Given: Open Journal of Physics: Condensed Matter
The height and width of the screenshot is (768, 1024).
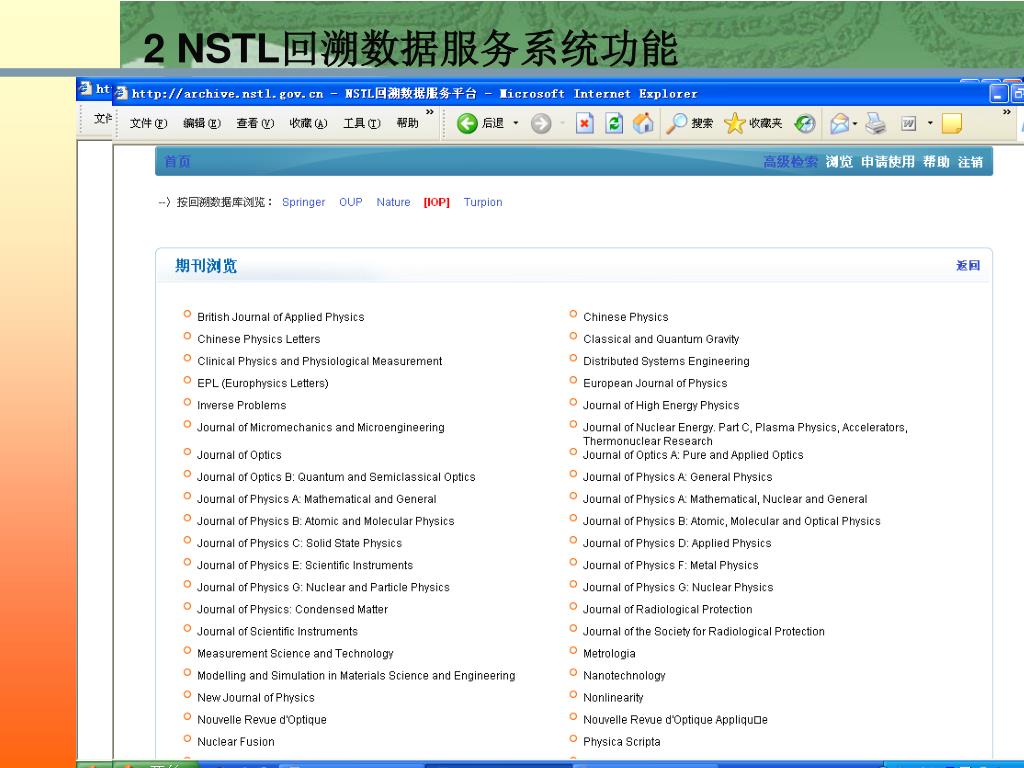Looking at the screenshot, I should (293, 609).
